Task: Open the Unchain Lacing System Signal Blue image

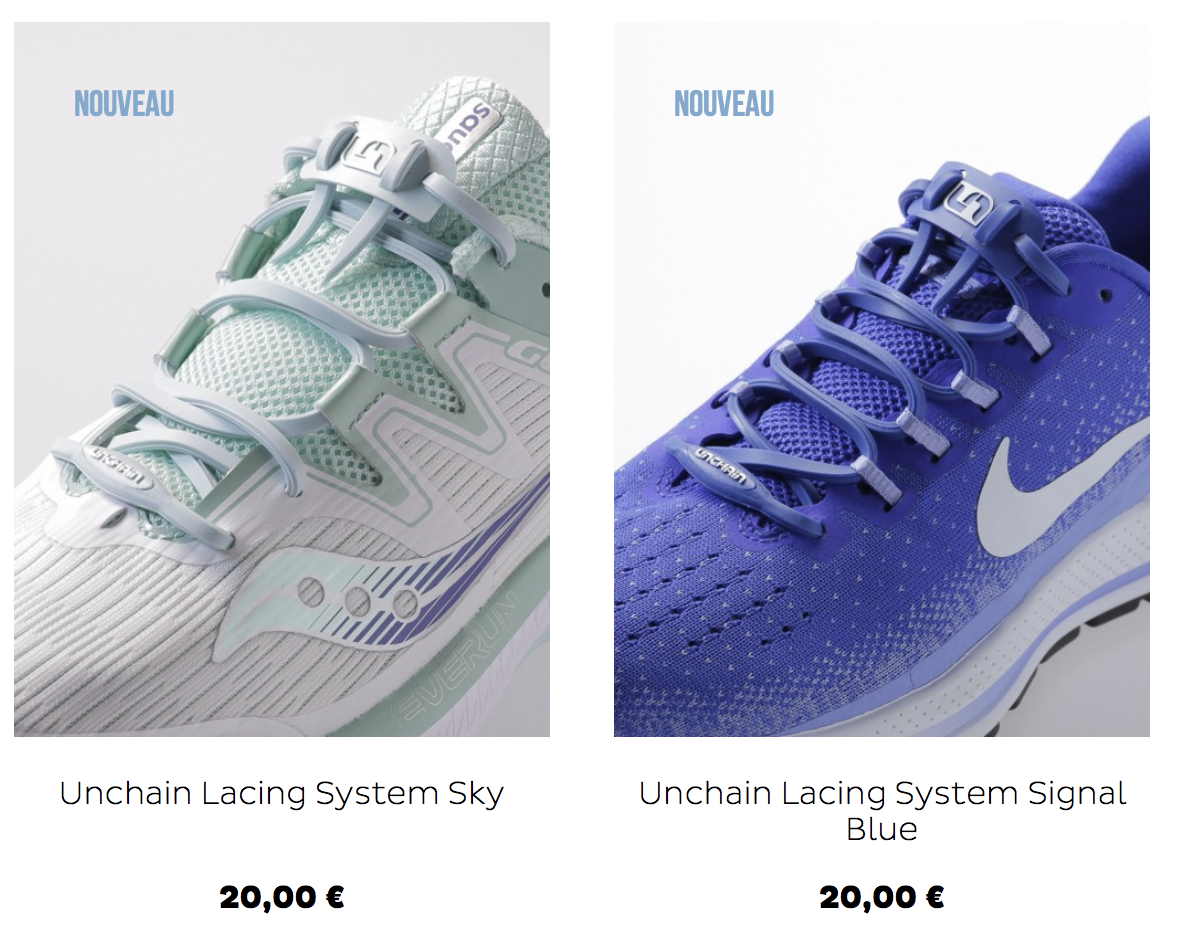Action: [x=881, y=379]
